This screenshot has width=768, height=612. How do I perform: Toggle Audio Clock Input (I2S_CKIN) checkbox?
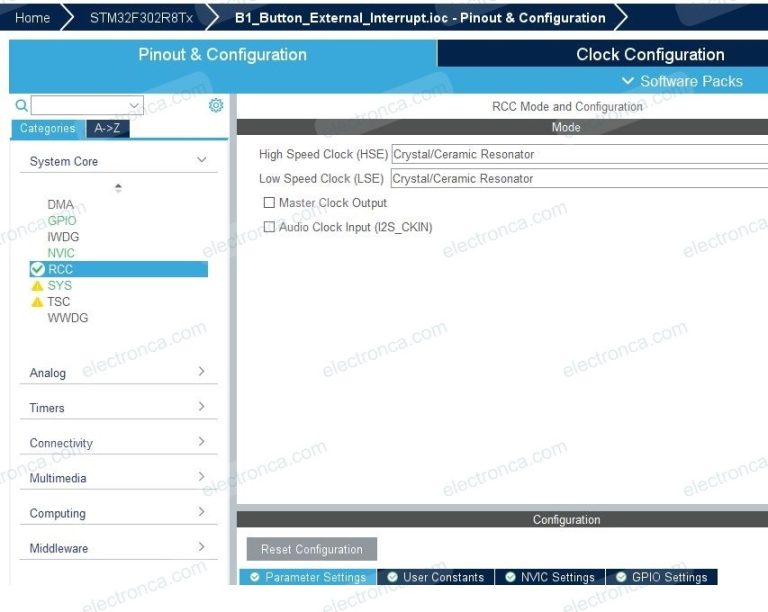tap(269, 227)
